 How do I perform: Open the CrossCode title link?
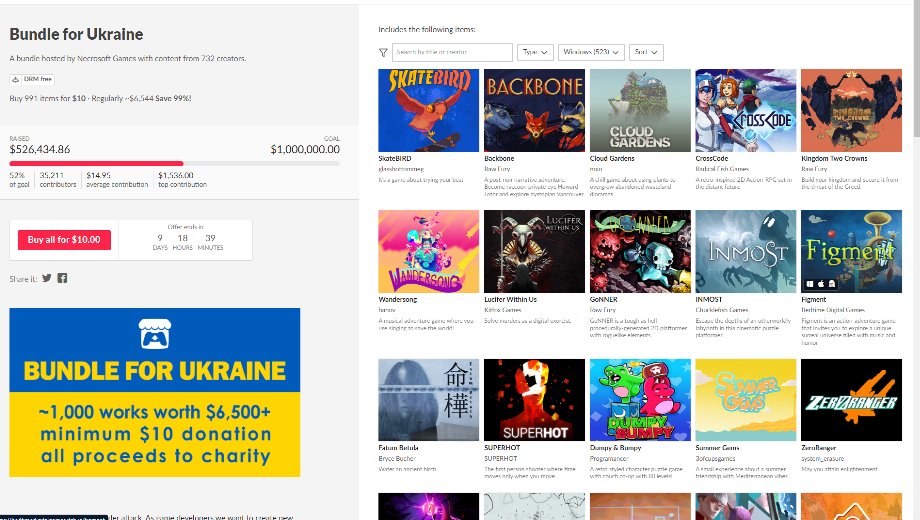711,158
